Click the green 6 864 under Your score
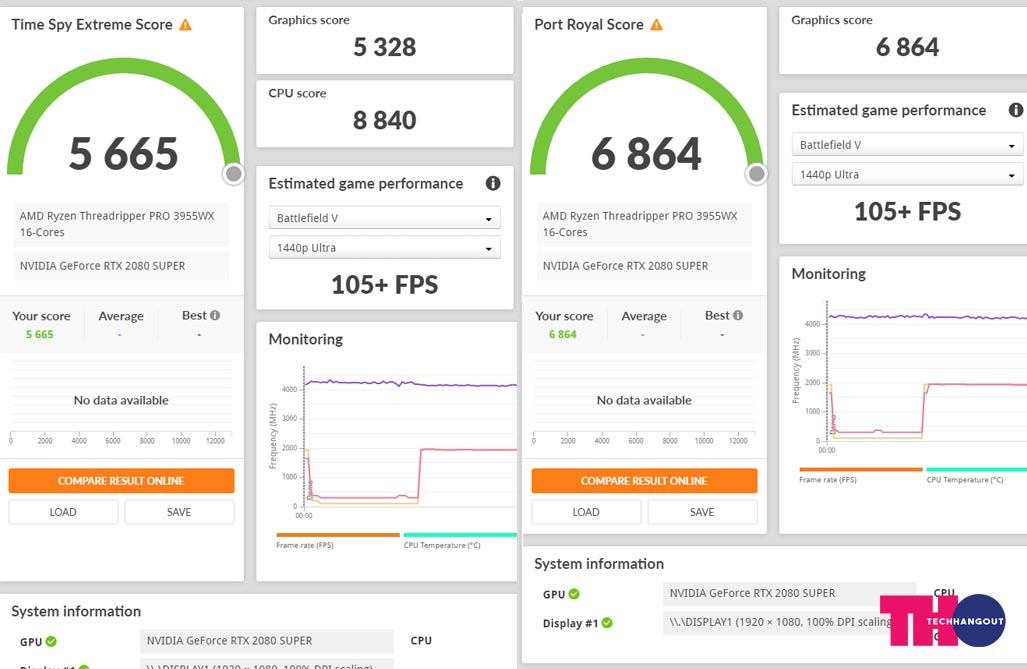 point(563,334)
